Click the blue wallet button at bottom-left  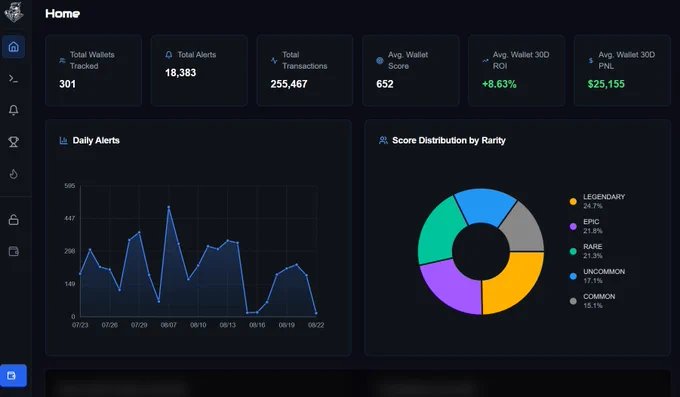(x=13, y=375)
